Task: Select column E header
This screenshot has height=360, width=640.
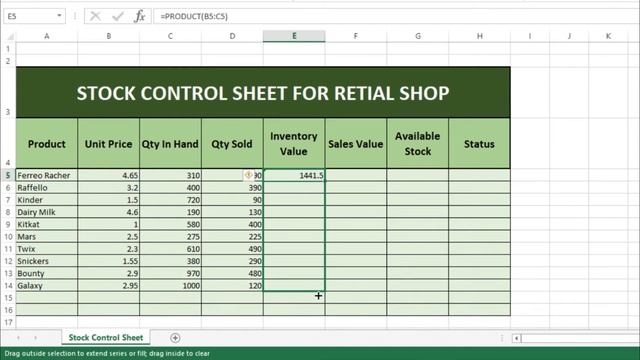Action: pos(294,36)
